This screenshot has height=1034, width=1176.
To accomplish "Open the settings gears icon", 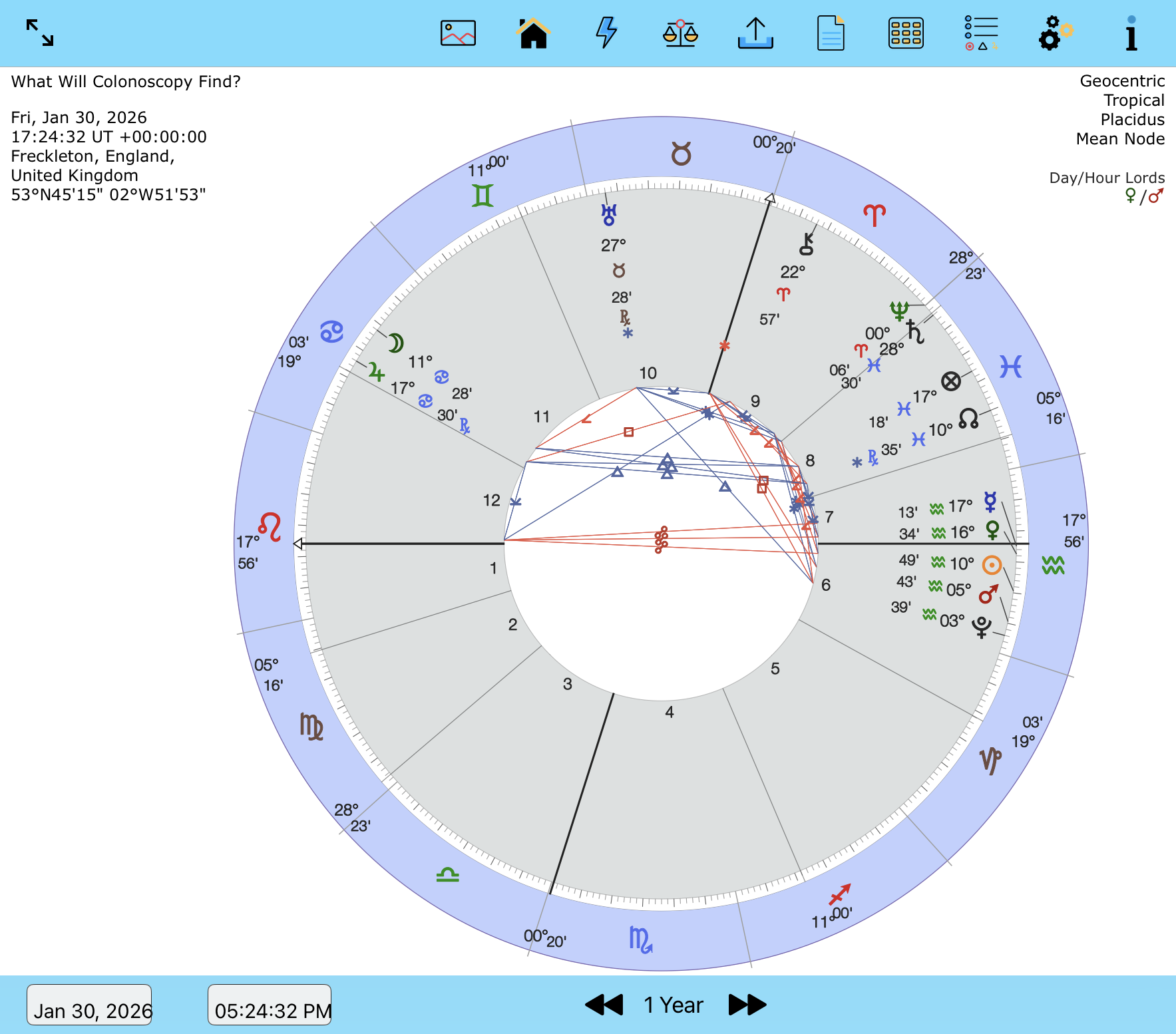I will [x=1055, y=33].
